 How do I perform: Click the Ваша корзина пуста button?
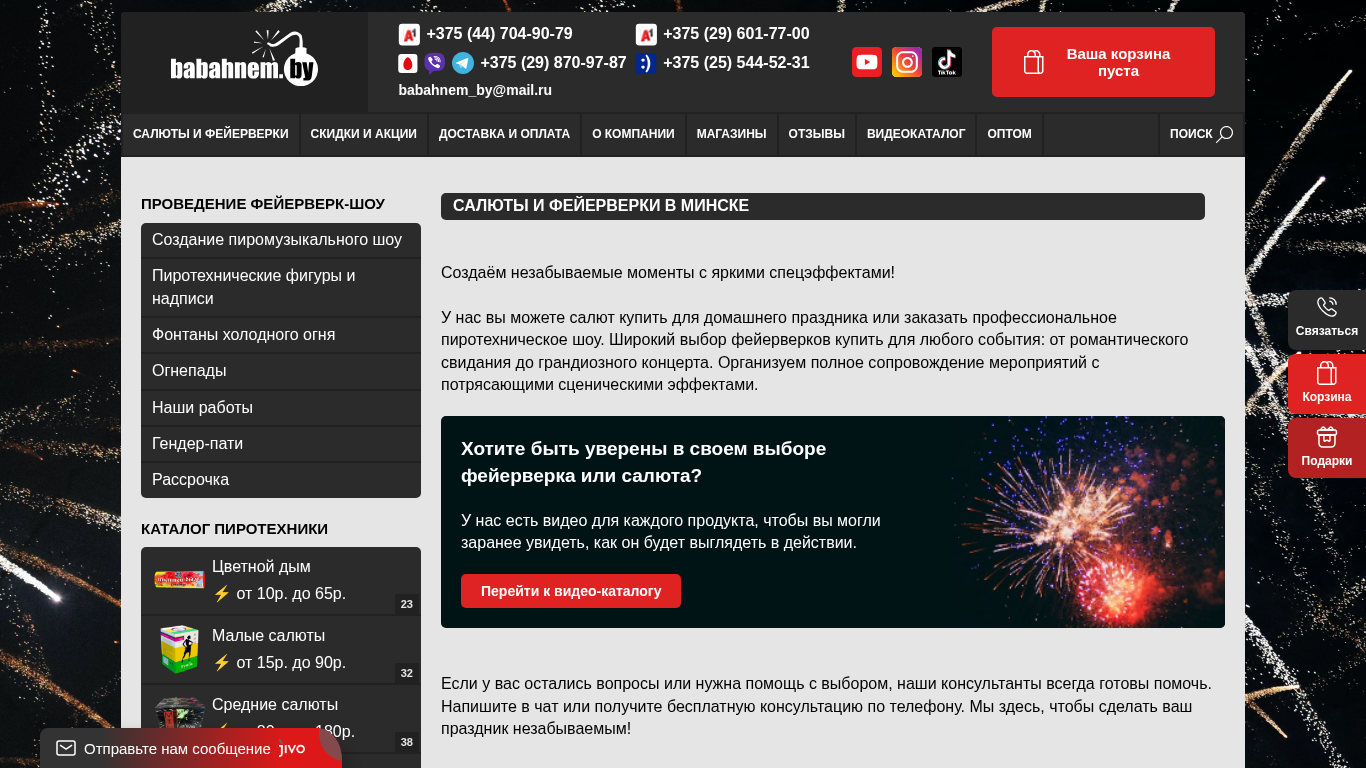coord(1103,62)
